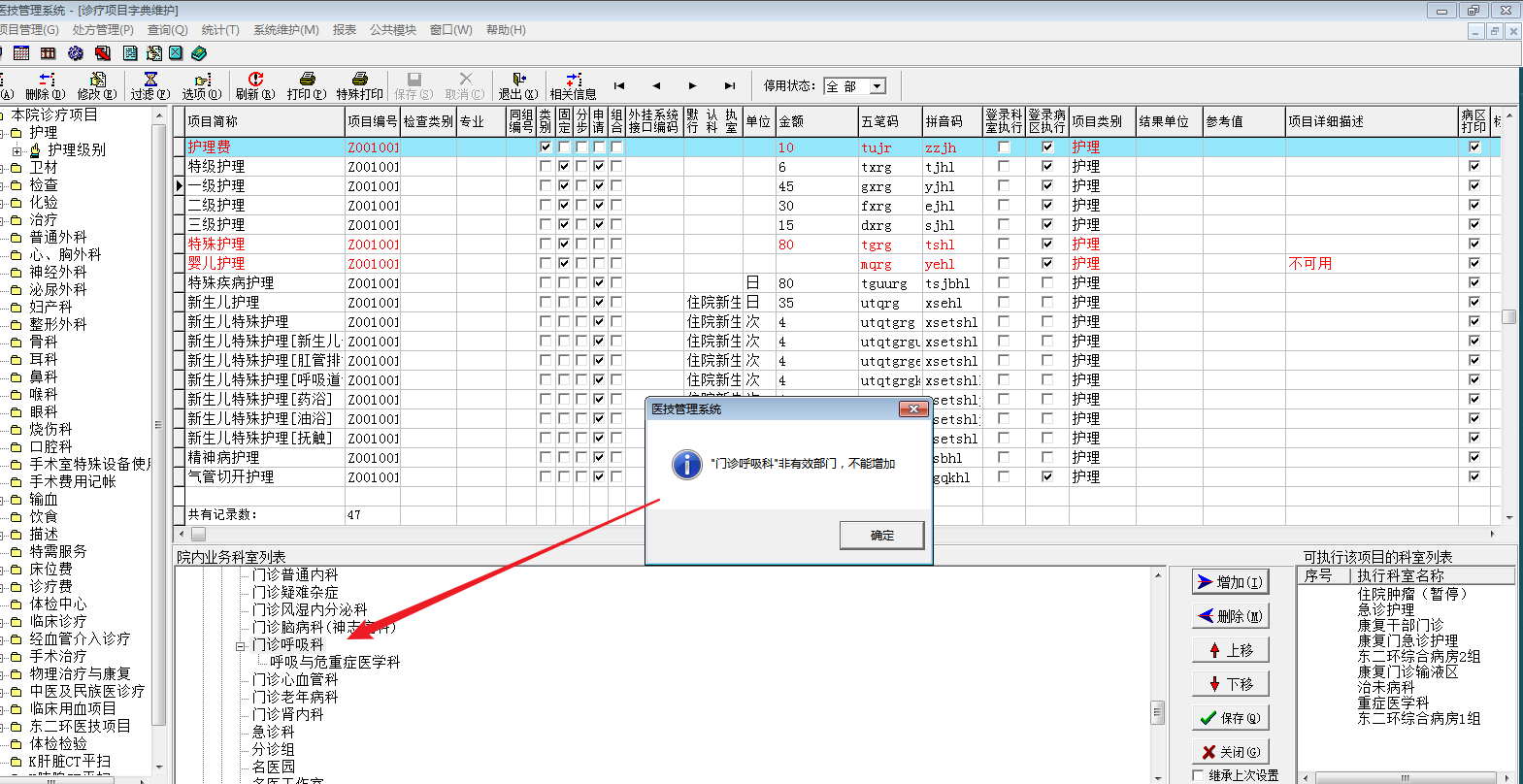Open the 报表 menu
1523x784 pixels.
point(345,30)
